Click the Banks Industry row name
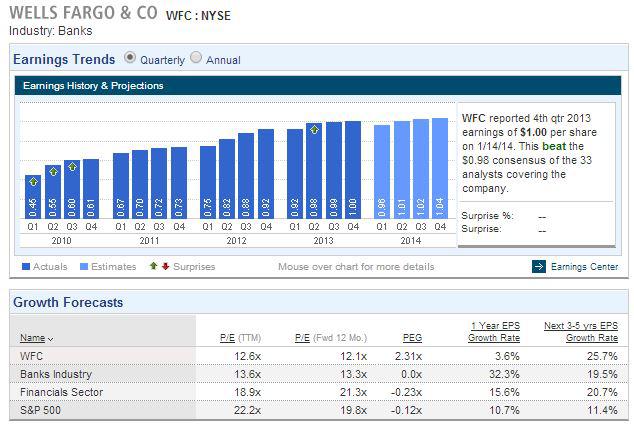Screen dimensions: 634x442 (56, 374)
